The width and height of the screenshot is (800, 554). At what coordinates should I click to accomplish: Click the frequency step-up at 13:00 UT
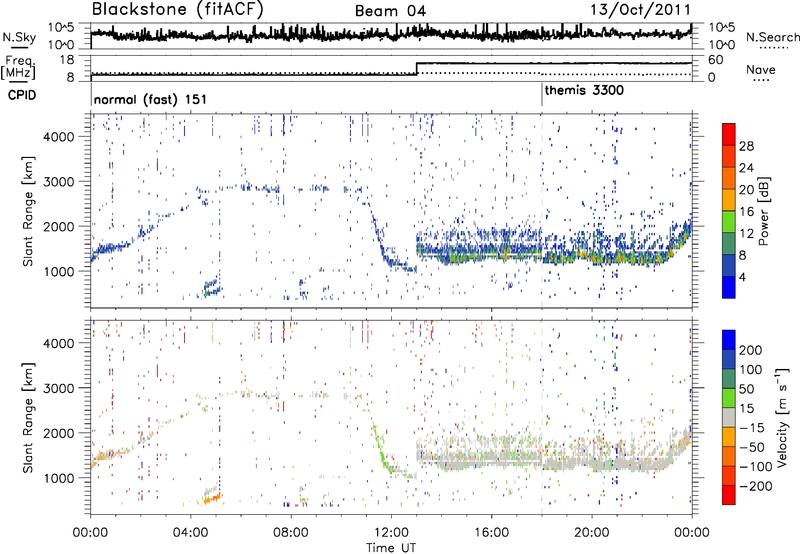(417, 68)
